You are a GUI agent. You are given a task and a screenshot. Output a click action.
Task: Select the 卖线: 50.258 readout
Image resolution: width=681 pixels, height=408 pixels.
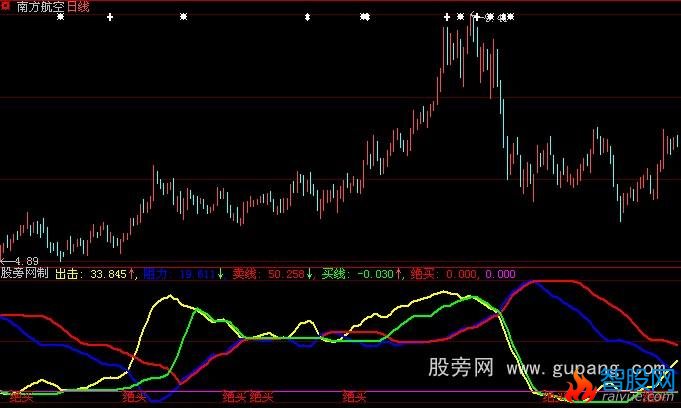[268, 272]
